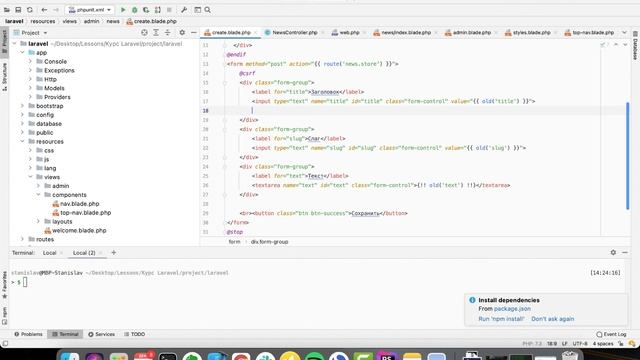Click the project structure window icon

click(198, 10)
